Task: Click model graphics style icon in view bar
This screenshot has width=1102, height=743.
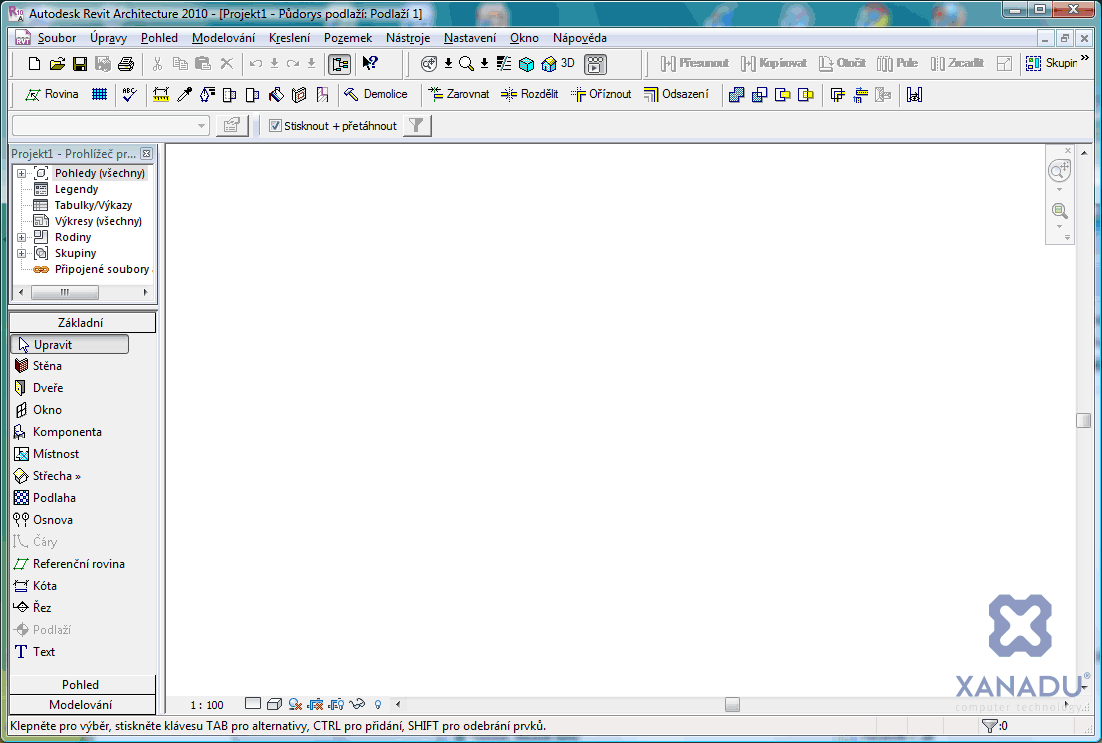Action: click(274, 704)
